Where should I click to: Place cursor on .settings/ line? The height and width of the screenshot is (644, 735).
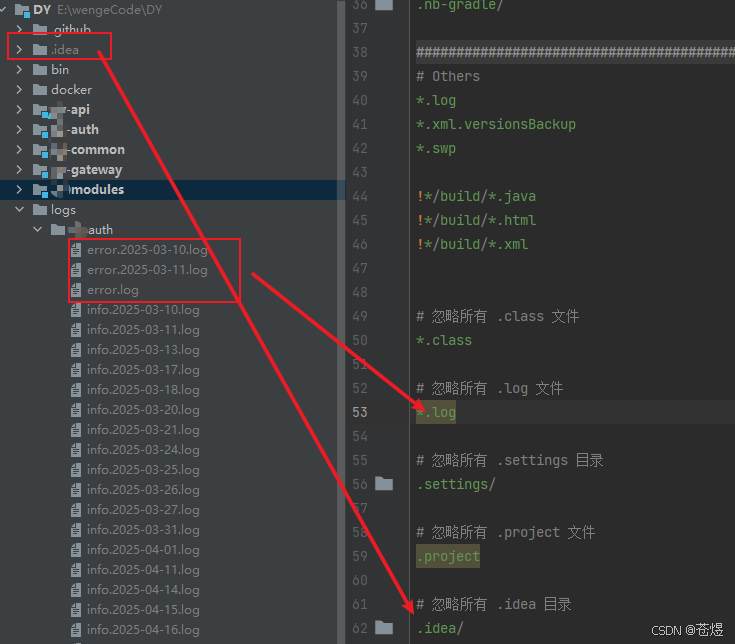pos(456,484)
